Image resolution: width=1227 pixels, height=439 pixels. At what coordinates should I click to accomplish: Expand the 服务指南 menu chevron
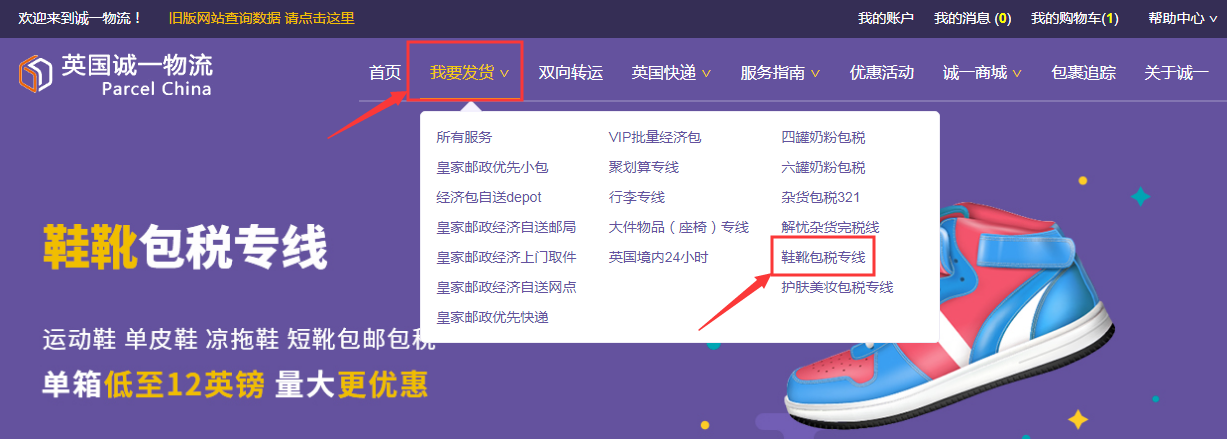coord(815,73)
